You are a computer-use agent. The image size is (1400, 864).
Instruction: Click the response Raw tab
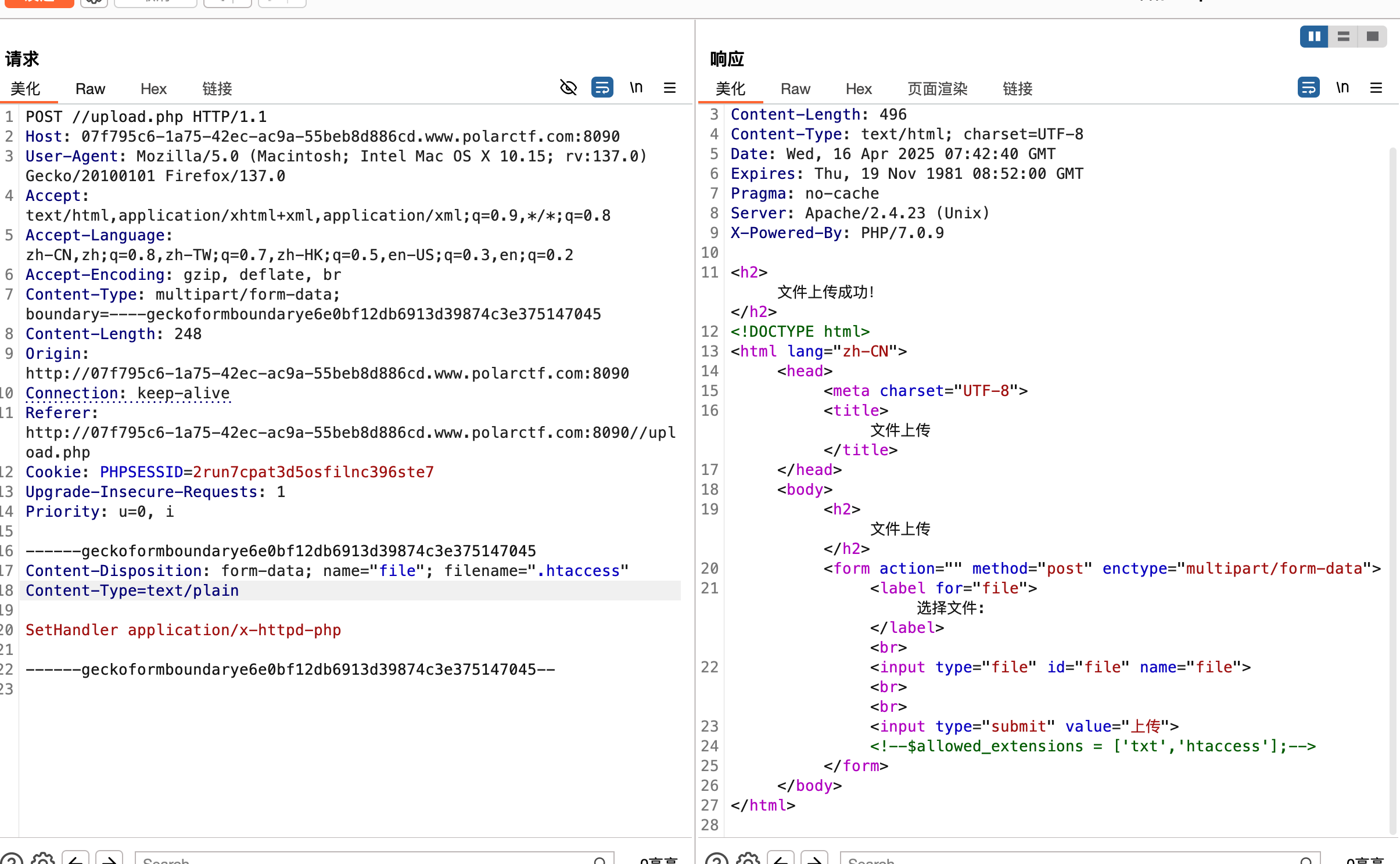tap(795, 89)
